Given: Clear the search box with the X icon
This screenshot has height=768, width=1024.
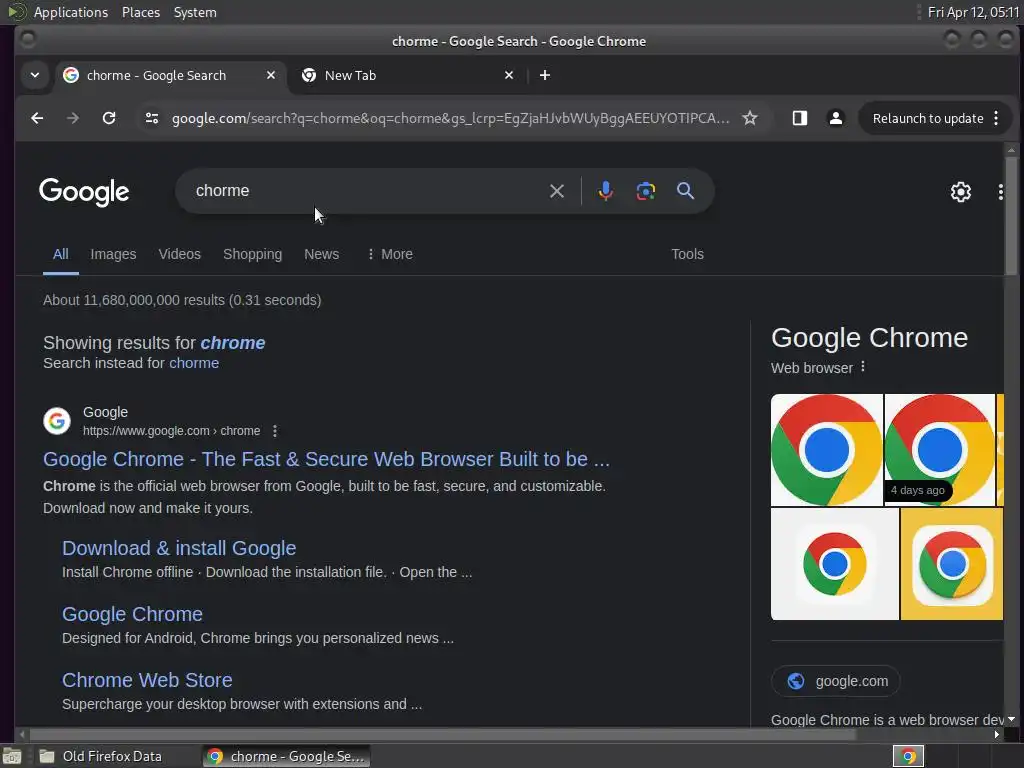Looking at the screenshot, I should (556, 191).
